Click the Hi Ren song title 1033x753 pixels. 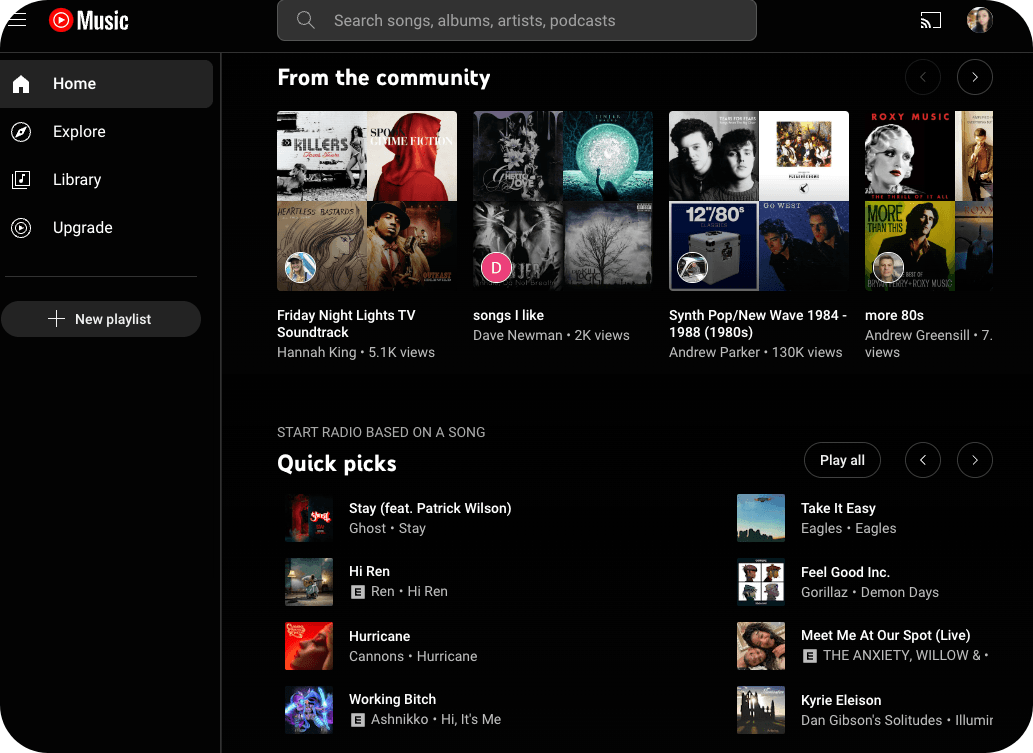pos(369,571)
